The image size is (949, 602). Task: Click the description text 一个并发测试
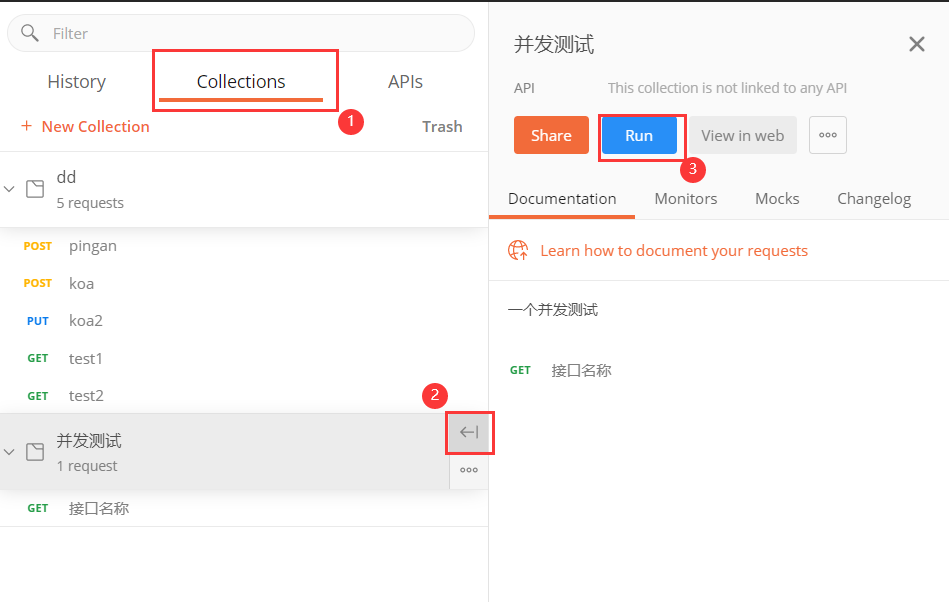tap(553, 310)
